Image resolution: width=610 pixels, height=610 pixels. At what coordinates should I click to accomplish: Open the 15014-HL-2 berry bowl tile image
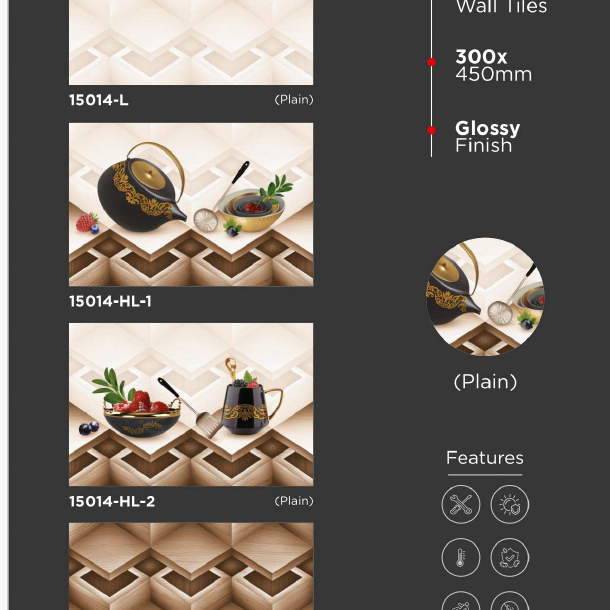coord(191,405)
